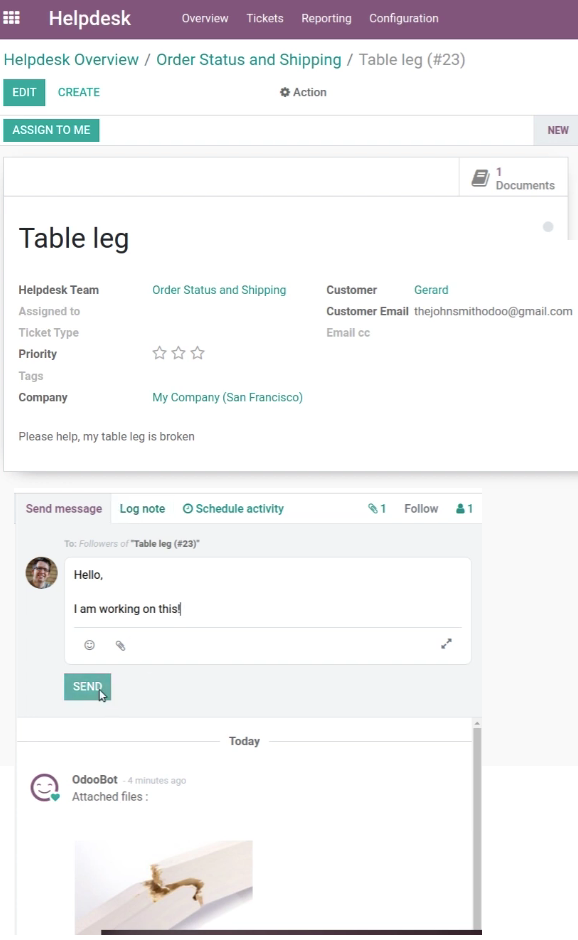The height and width of the screenshot is (940, 578).
Task: Click the ASSIGN TO ME button
Action: 52,130
